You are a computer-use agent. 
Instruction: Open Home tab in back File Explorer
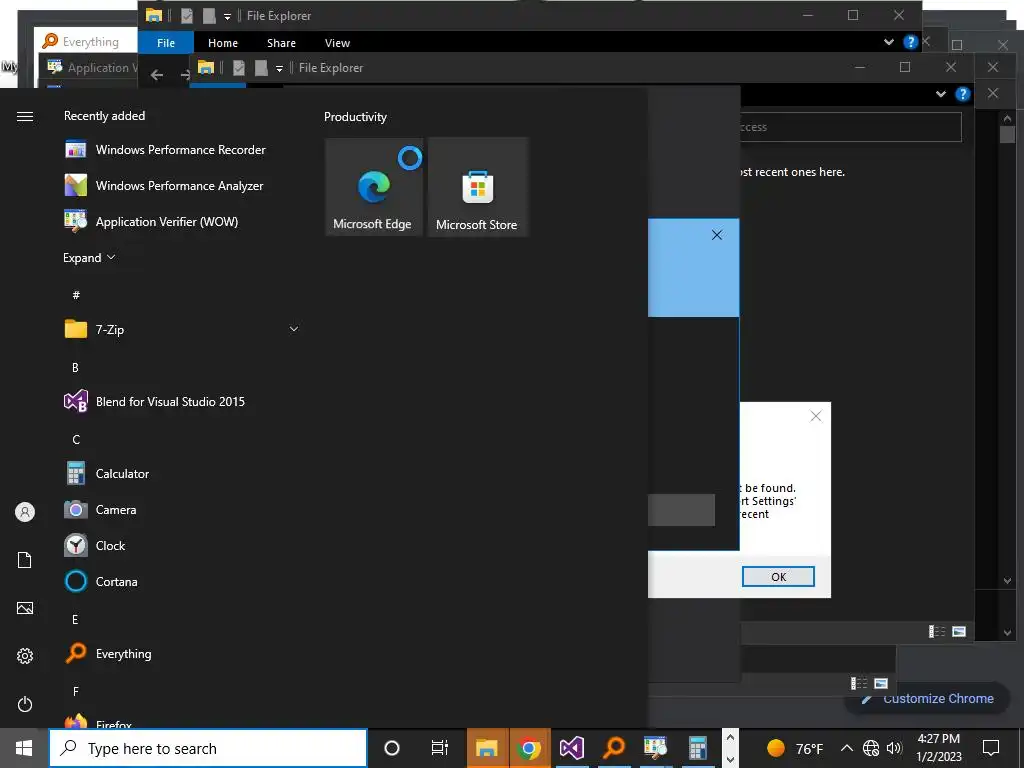pos(223,42)
